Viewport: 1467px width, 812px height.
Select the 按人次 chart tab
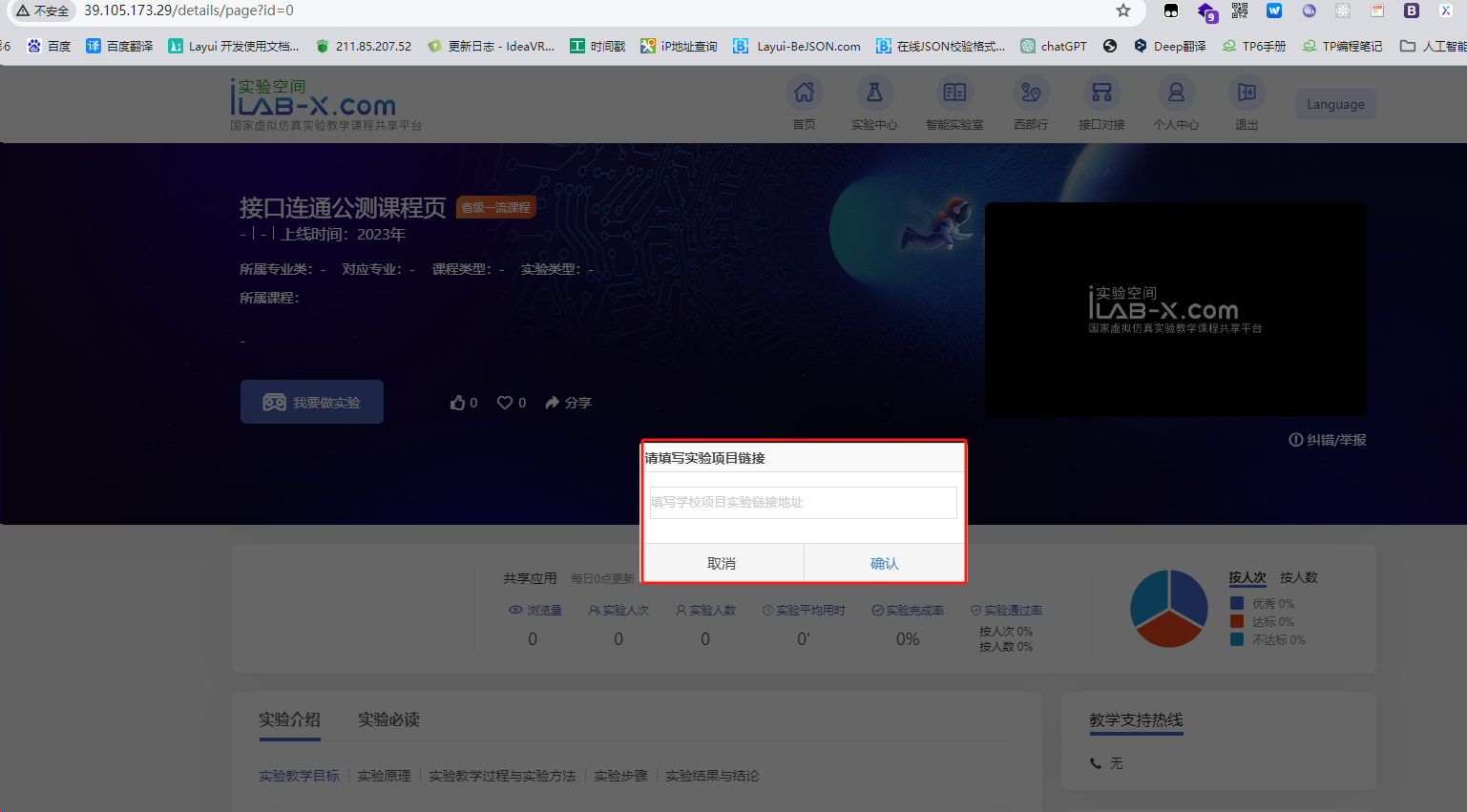coord(1247,577)
